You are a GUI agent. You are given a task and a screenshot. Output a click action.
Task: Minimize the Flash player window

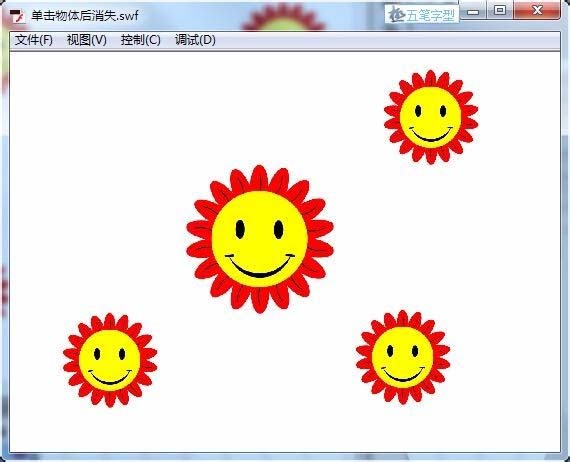[x=473, y=11]
